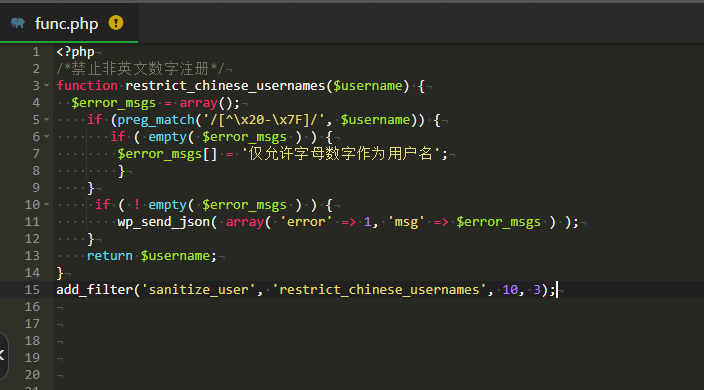The width and height of the screenshot is (704, 390).
Task: Click the PHP elephant icon in the tab
Action: coord(18,22)
